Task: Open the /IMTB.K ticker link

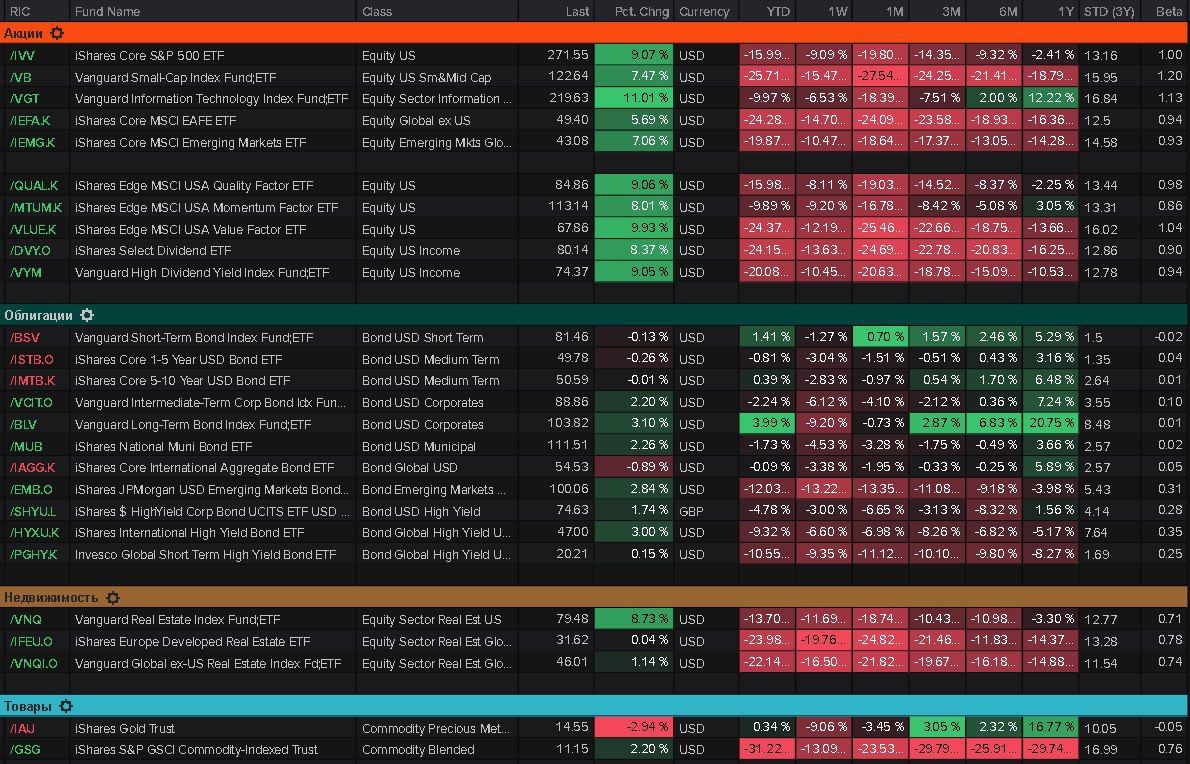Action: [x=33, y=381]
